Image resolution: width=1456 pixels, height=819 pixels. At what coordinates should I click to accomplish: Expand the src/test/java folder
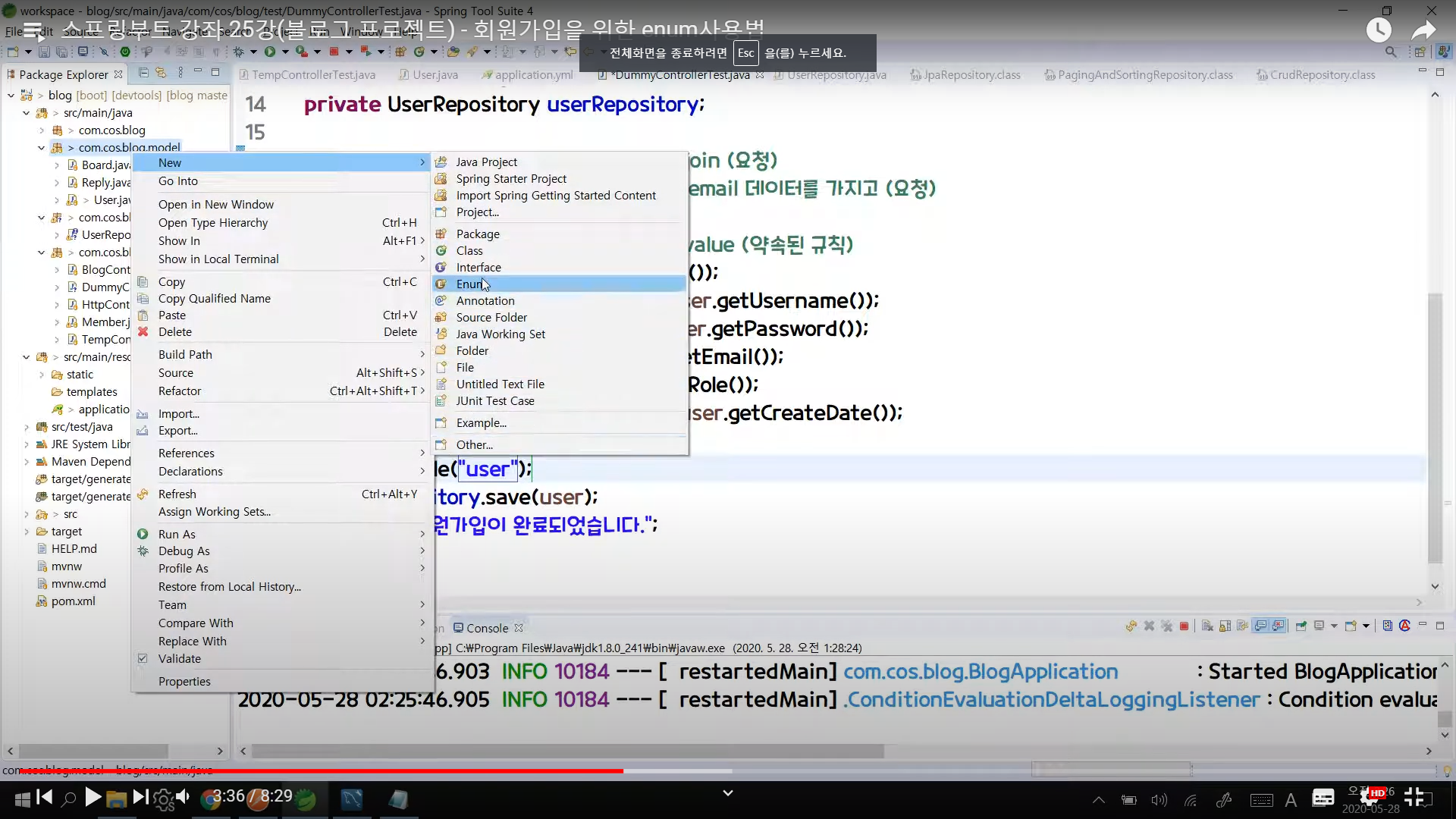click(x=27, y=427)
